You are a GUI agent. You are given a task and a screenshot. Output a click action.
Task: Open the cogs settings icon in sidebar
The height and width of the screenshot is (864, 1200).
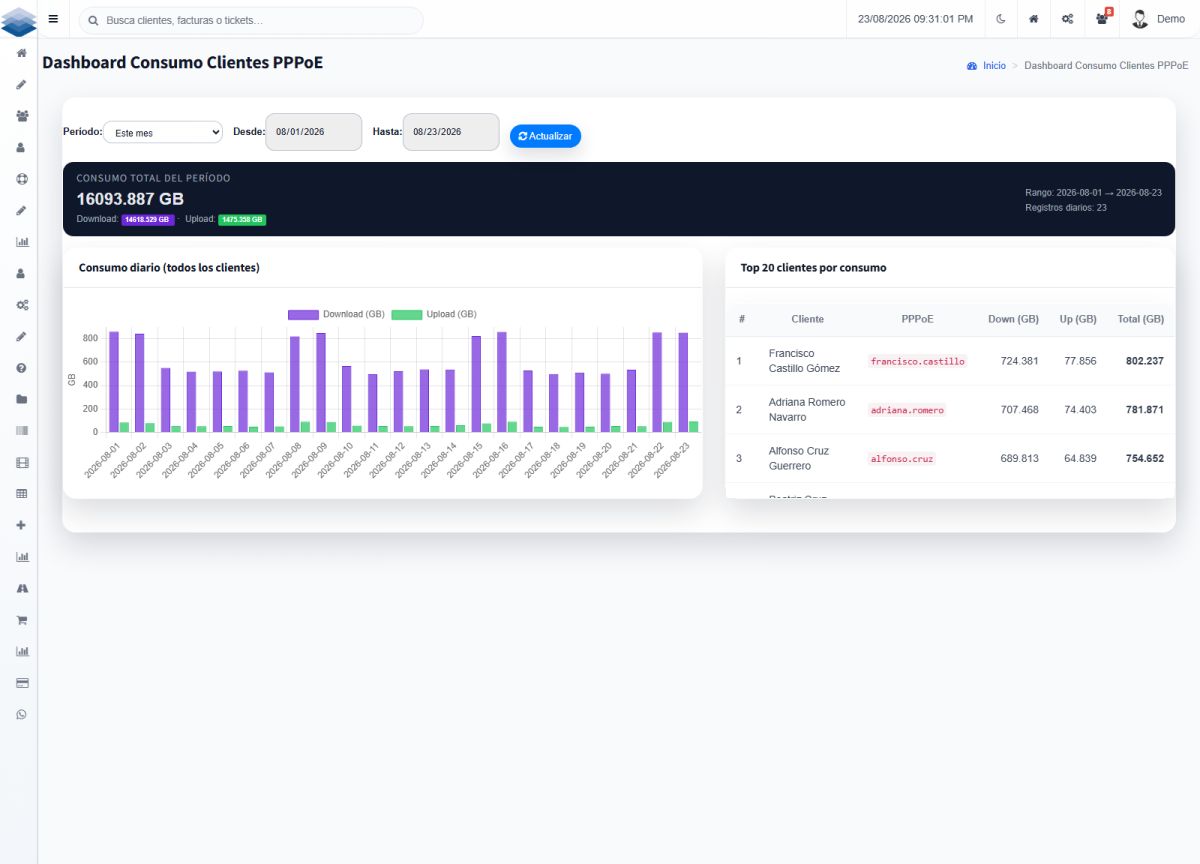22,305
